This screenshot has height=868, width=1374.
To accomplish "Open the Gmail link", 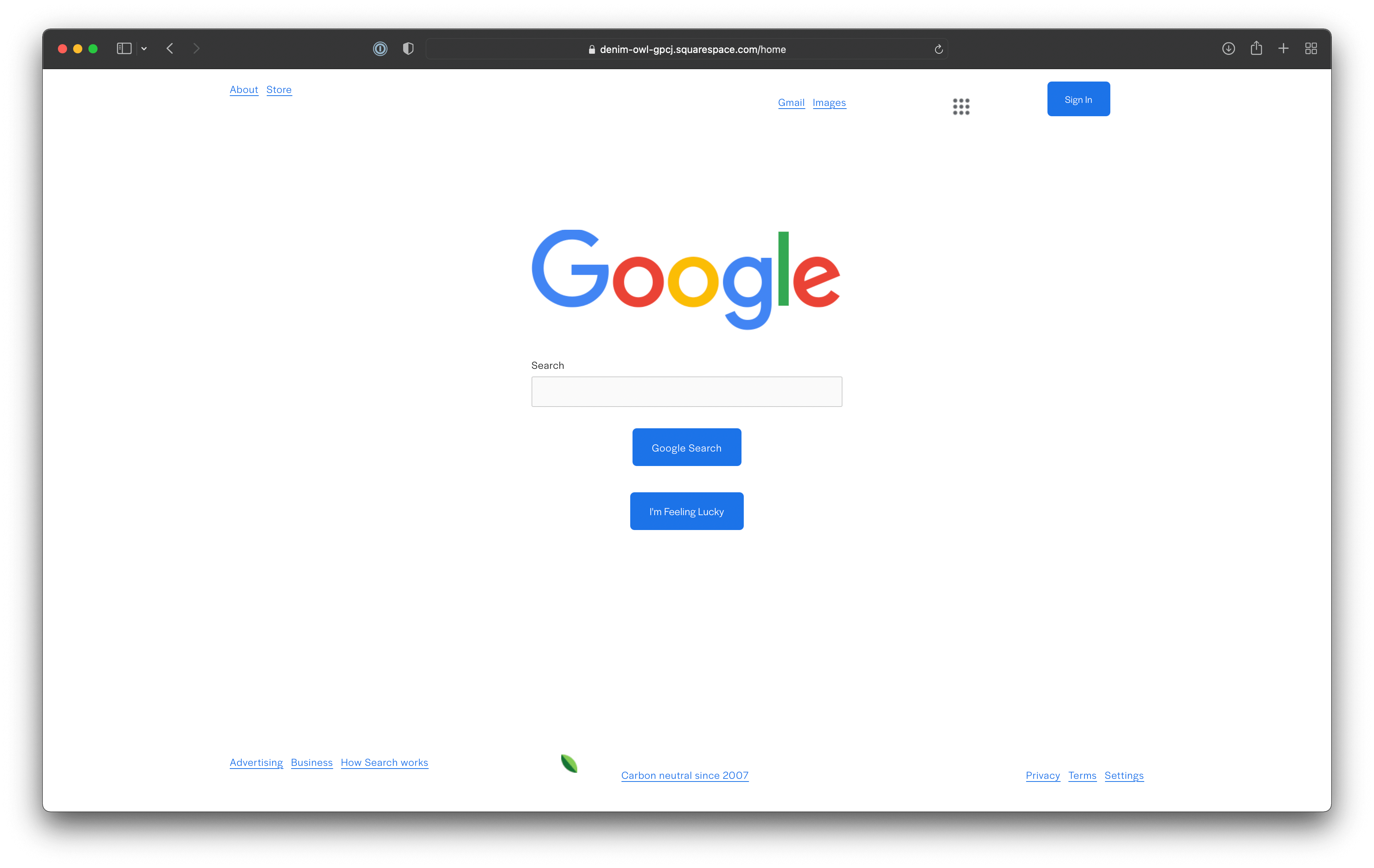I will 791,102.
